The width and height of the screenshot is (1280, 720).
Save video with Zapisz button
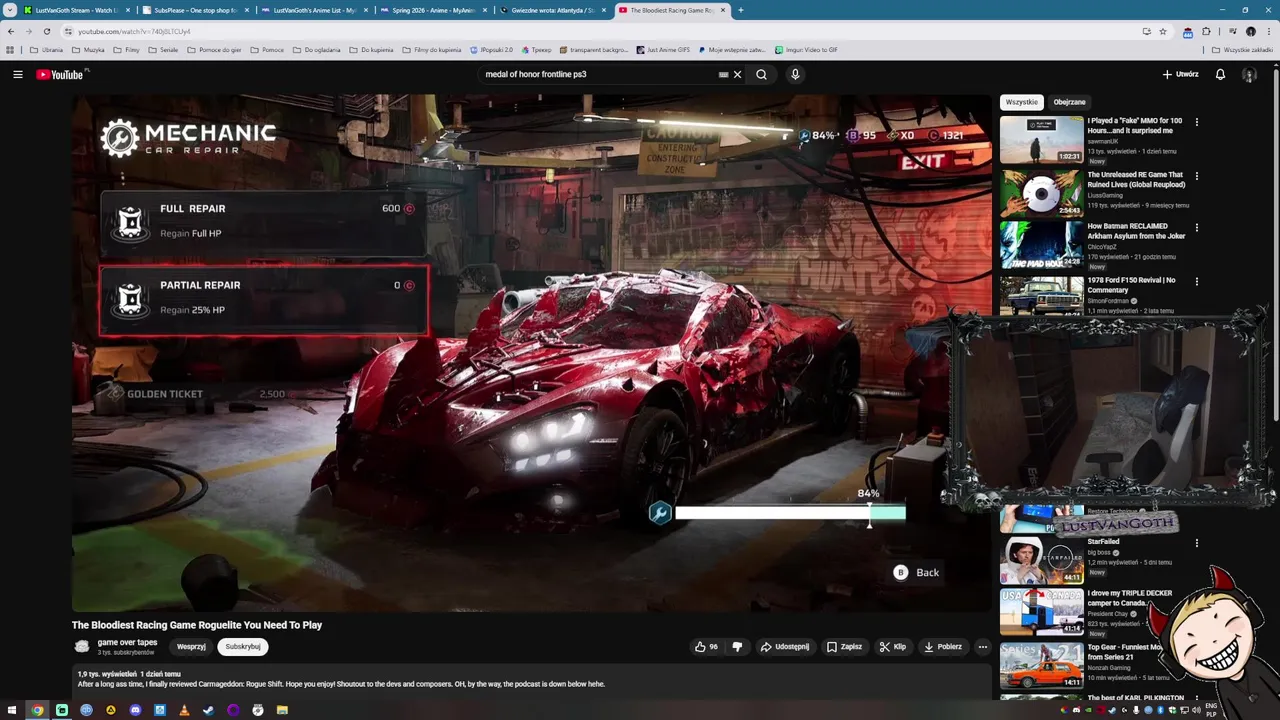pyautogui.click(x=844, y=647)
